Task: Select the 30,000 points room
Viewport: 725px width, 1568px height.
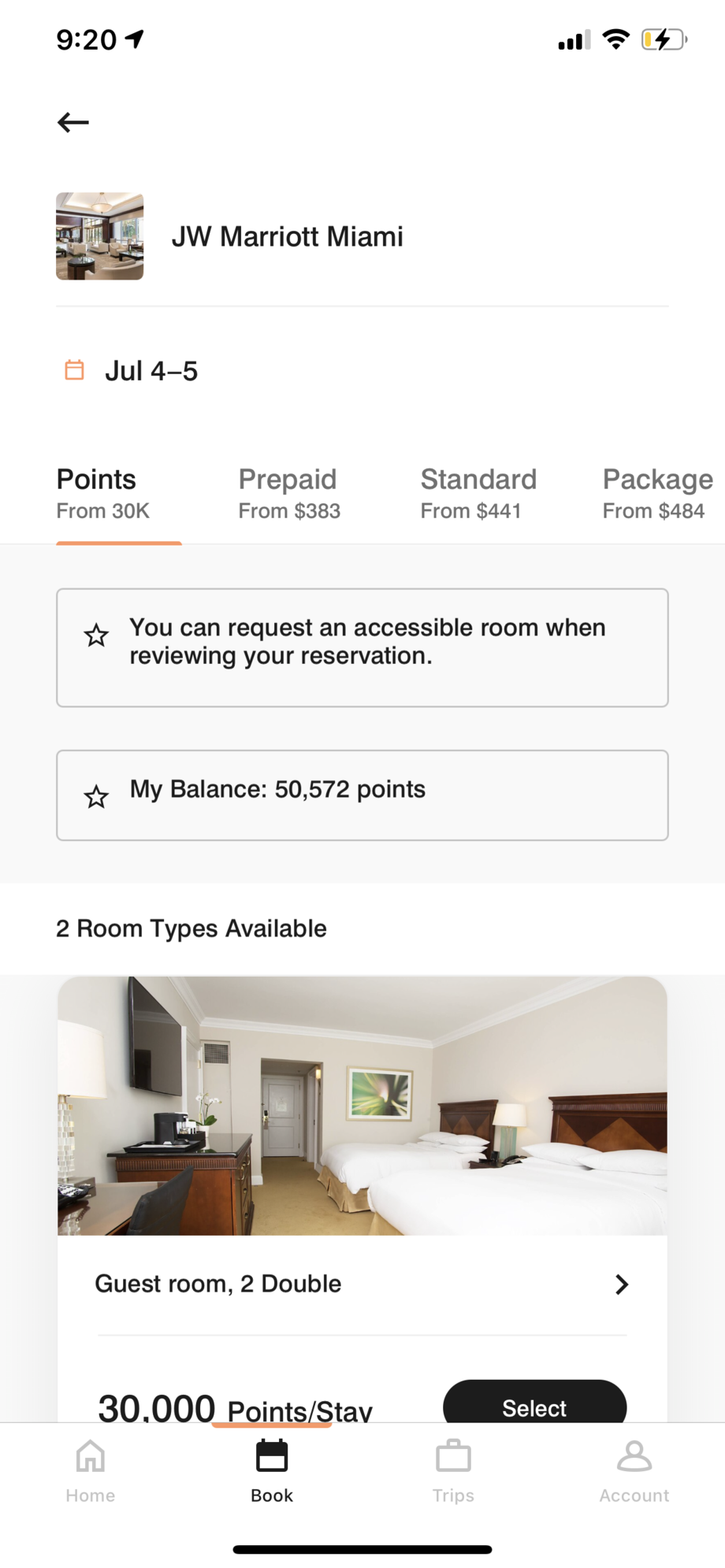Action: [x=534, y=1402]
